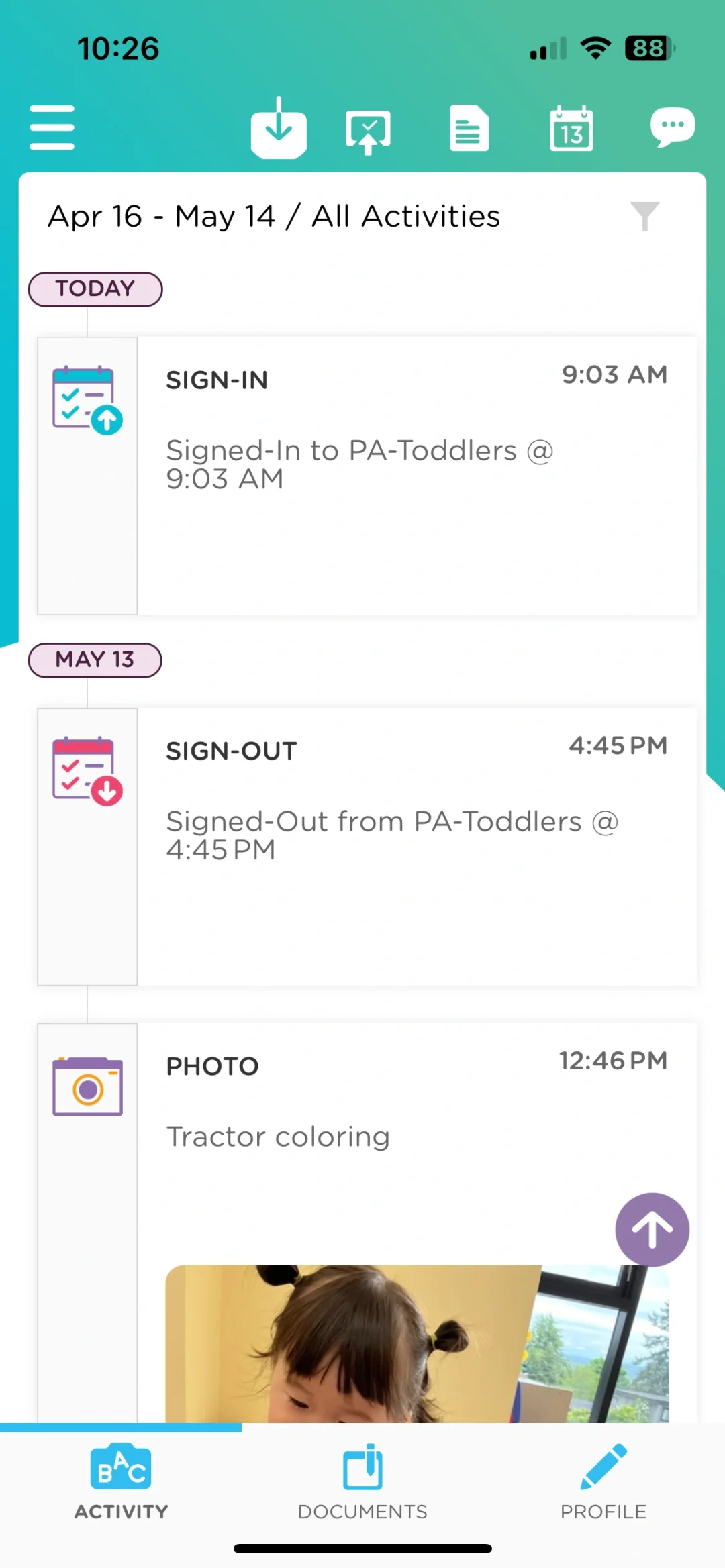This screenshot has height=1568, width=725.
Task: Tap the purple scroll-to-top arrow button
Action: (652, 1229)
